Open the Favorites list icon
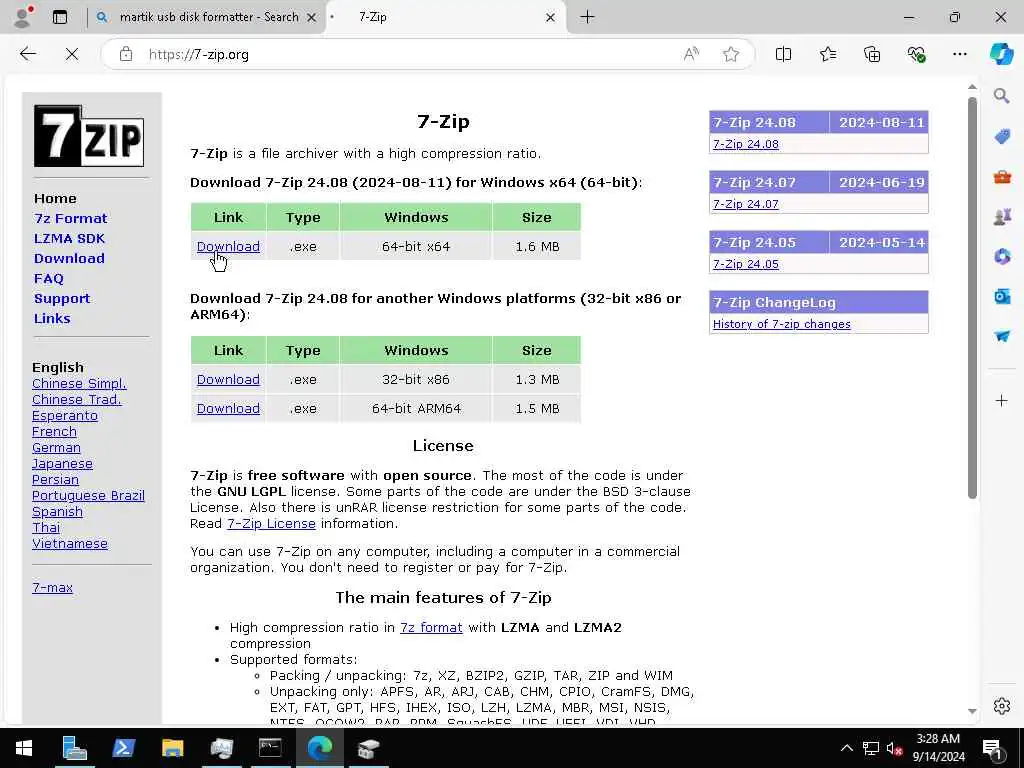The height and width of the screenshot is (768, 1024). click(828, 54)
